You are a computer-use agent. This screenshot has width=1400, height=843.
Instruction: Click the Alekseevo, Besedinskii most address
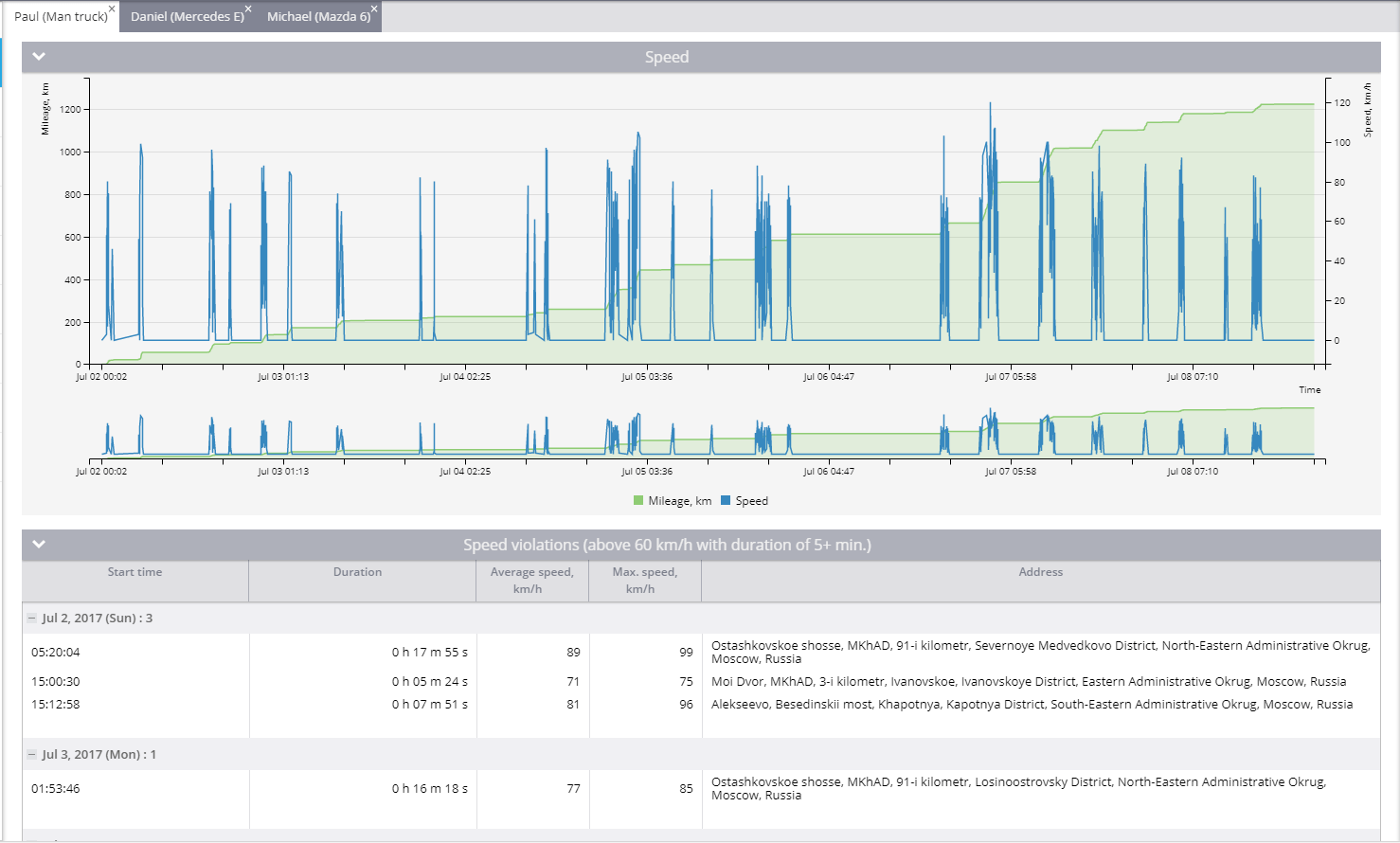[x=1032, y=705]
